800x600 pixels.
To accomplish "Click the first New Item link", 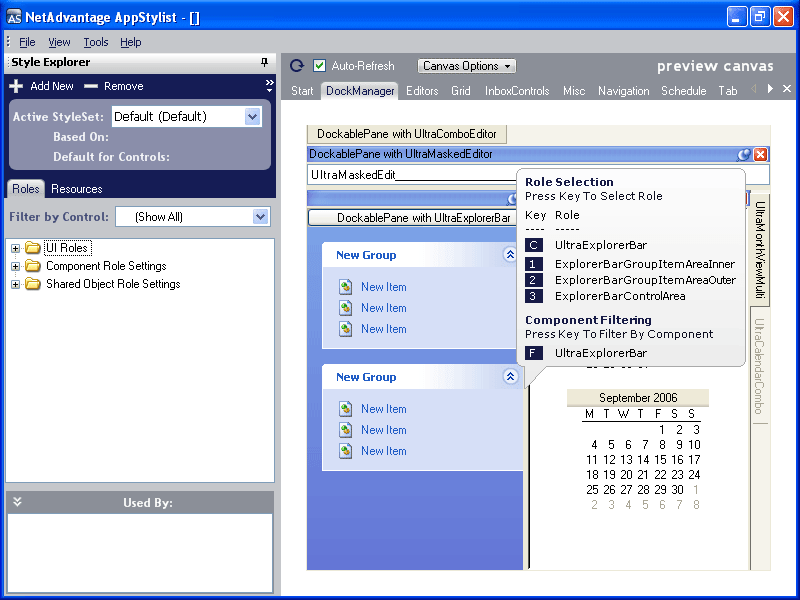I will (x=383, y=286).
